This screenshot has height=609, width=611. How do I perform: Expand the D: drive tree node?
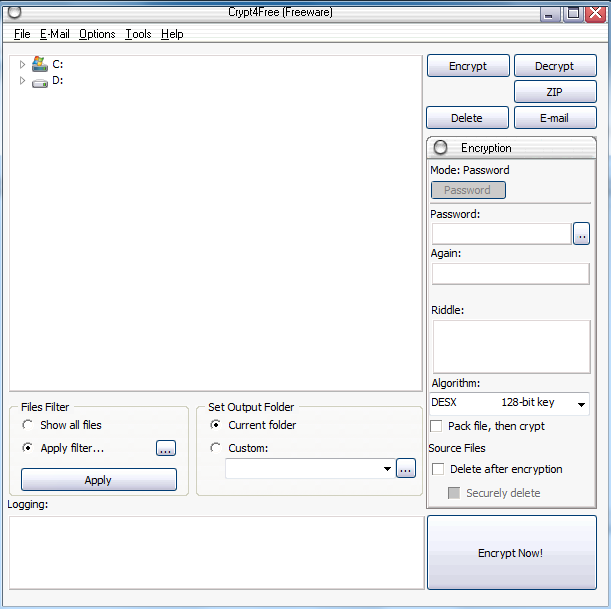tap(22, 81)
